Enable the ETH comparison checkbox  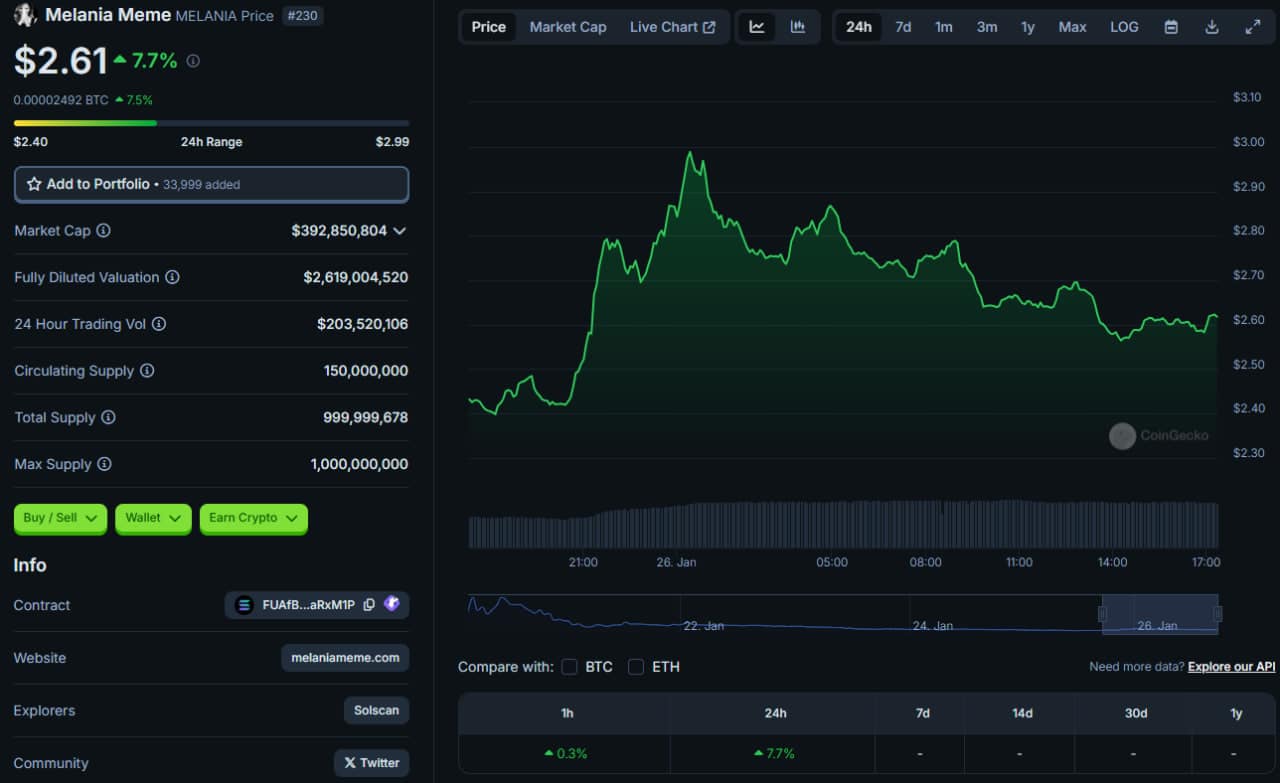[x=636, y=667]
